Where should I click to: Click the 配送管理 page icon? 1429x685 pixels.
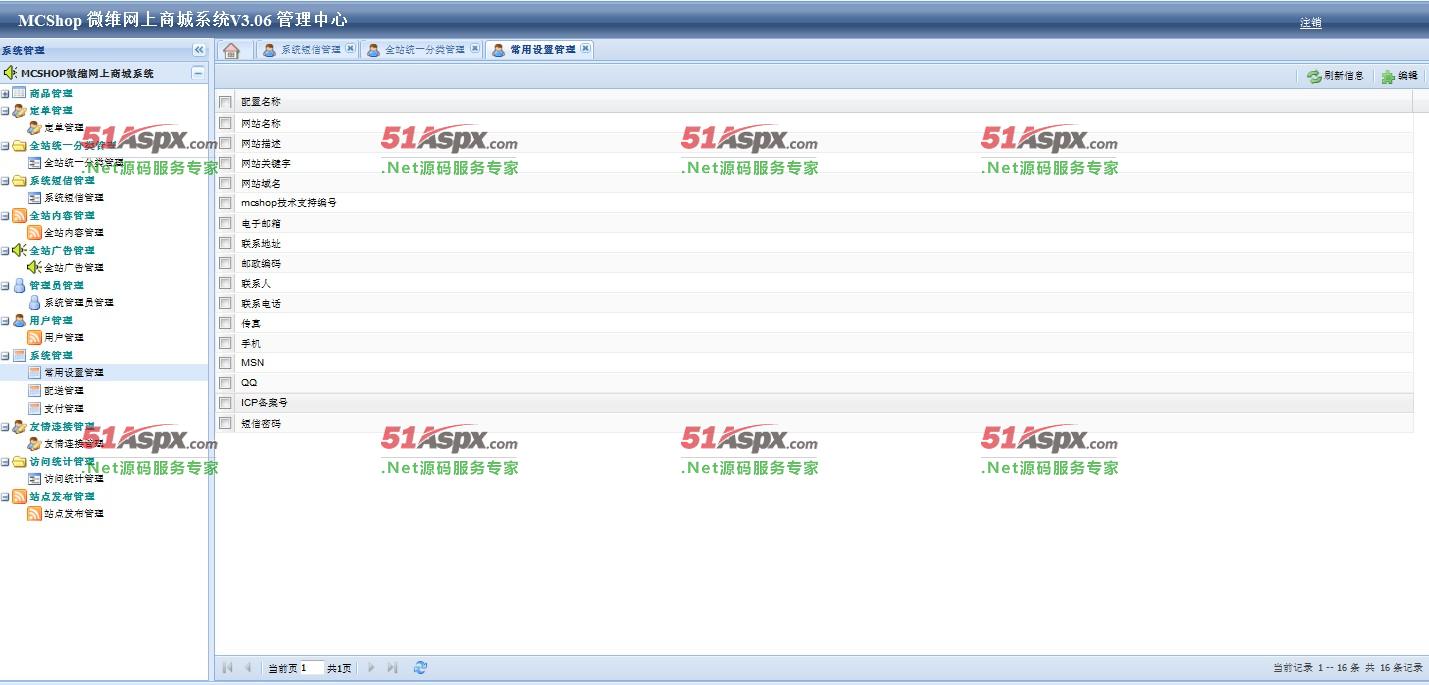coord(35,391)
